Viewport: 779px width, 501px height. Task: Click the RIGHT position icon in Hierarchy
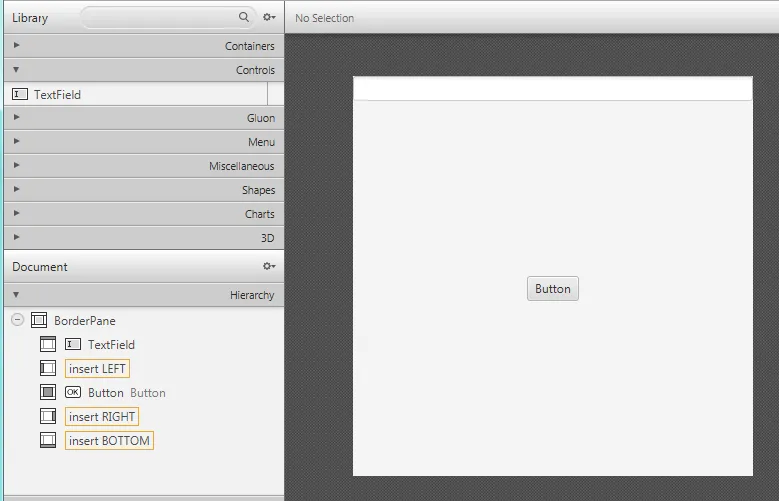(x=48, y=416)
